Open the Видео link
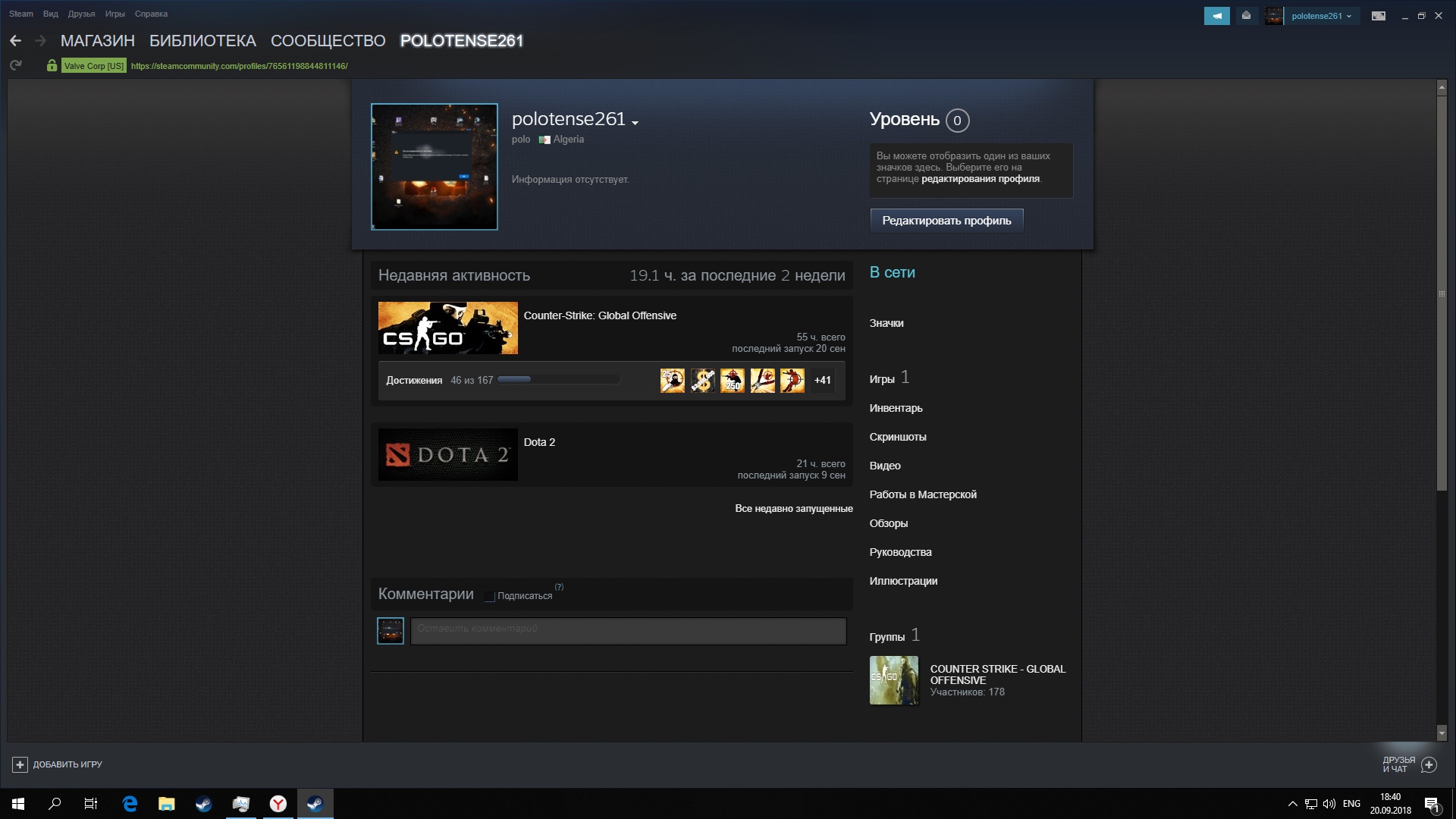 885,466
